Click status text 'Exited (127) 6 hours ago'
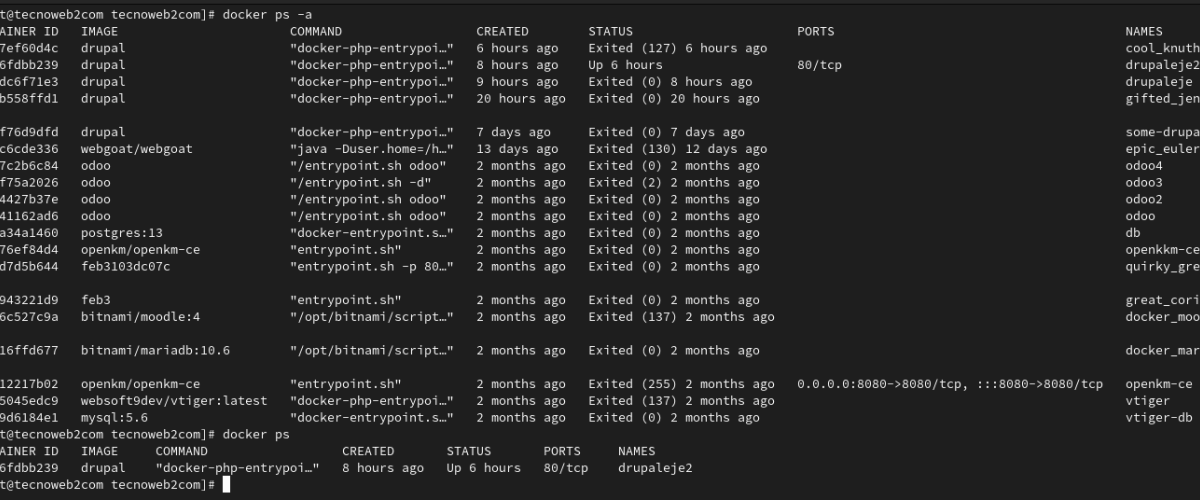This screenshot has width=1200, height=500. tap(678, 48)
